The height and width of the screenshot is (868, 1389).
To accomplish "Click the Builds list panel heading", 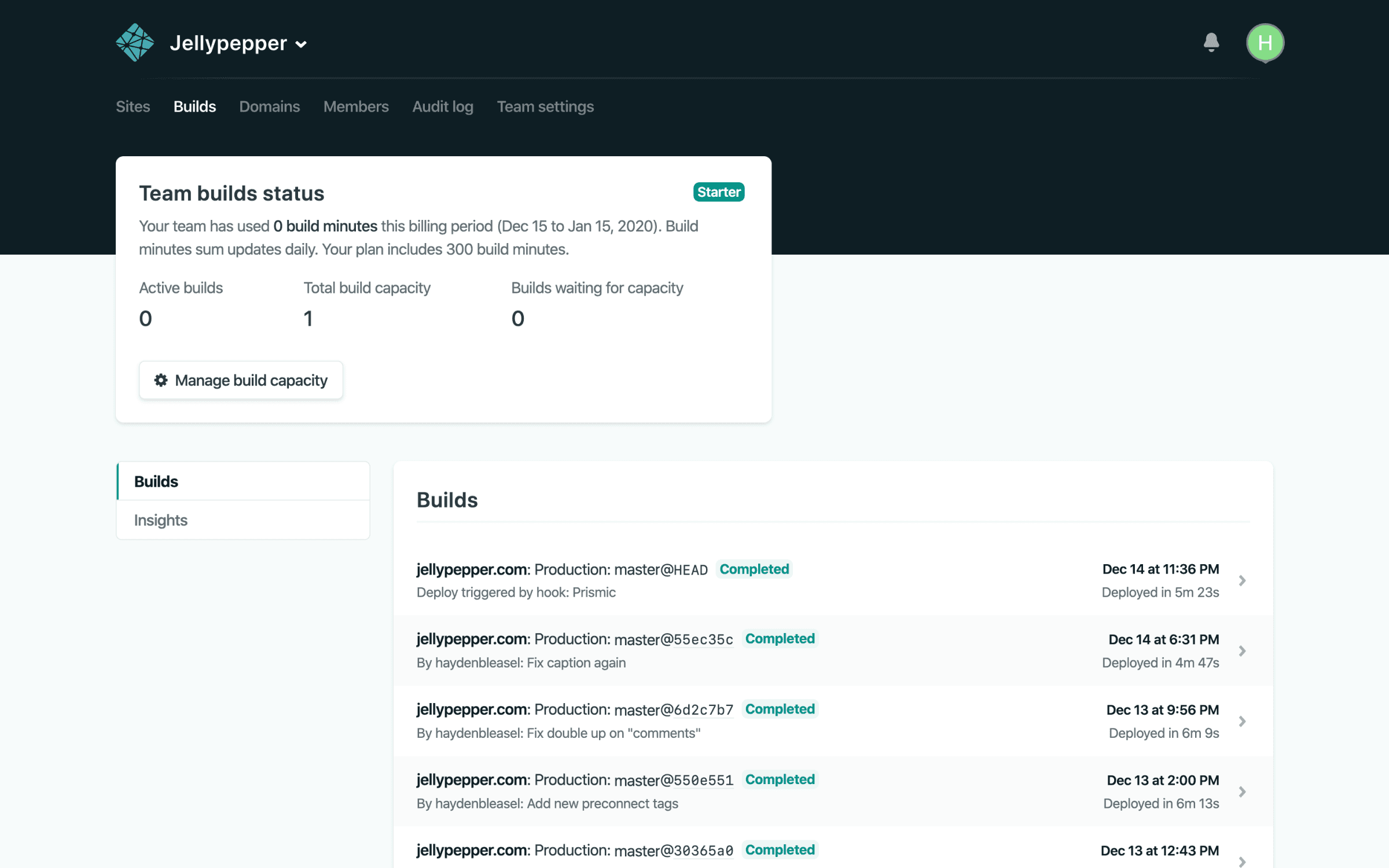I will 447,500.
